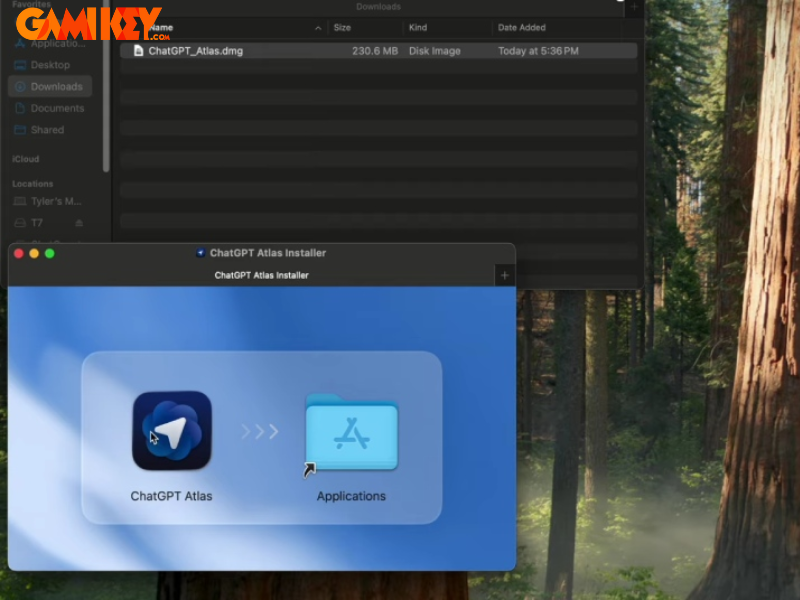
Task: Click the ChatGPT Atlas label under the app icon
Action: pyautogui.click(x=171, y=495)
